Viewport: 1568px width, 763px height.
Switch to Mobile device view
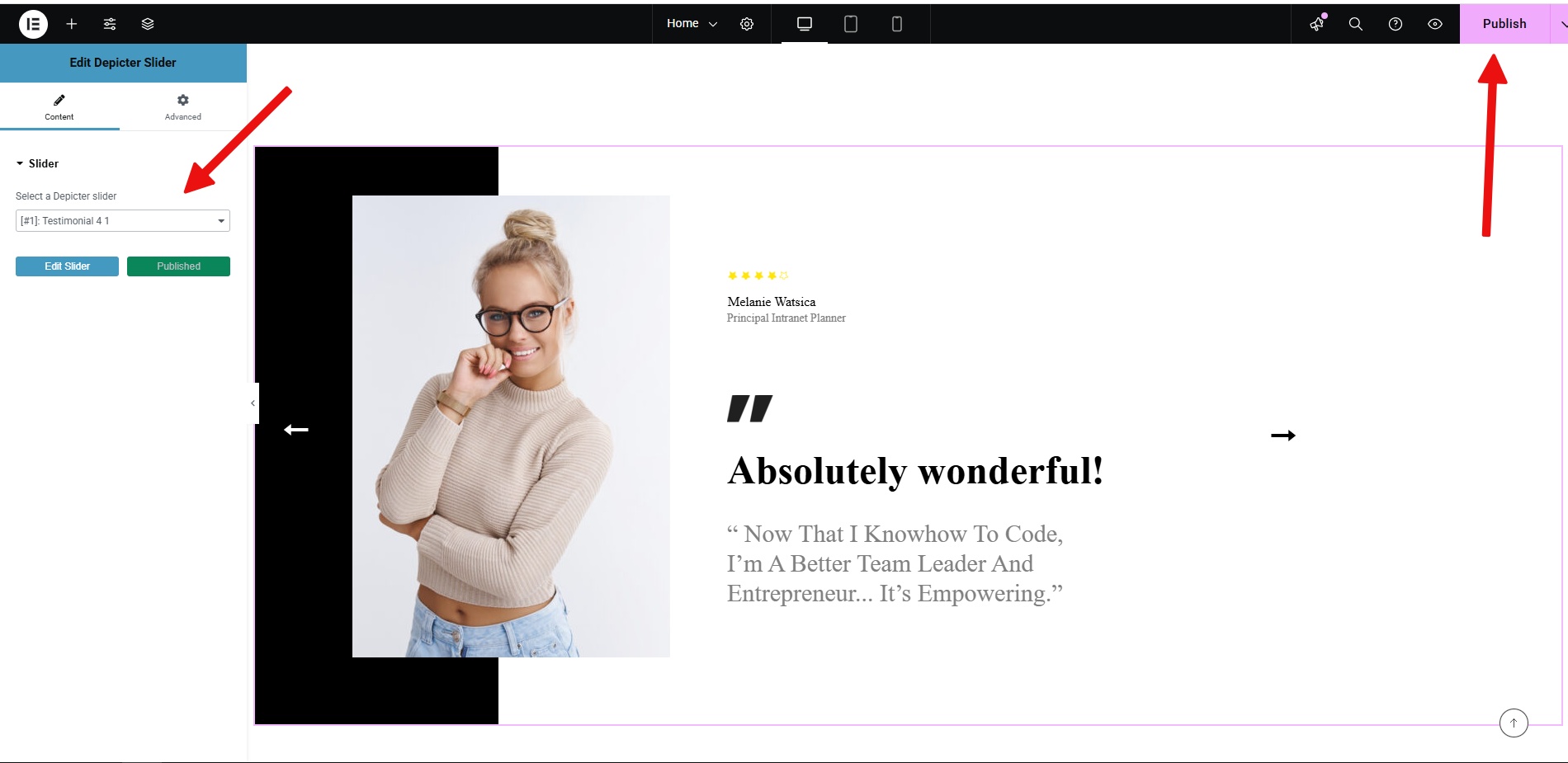click(897, 24)
